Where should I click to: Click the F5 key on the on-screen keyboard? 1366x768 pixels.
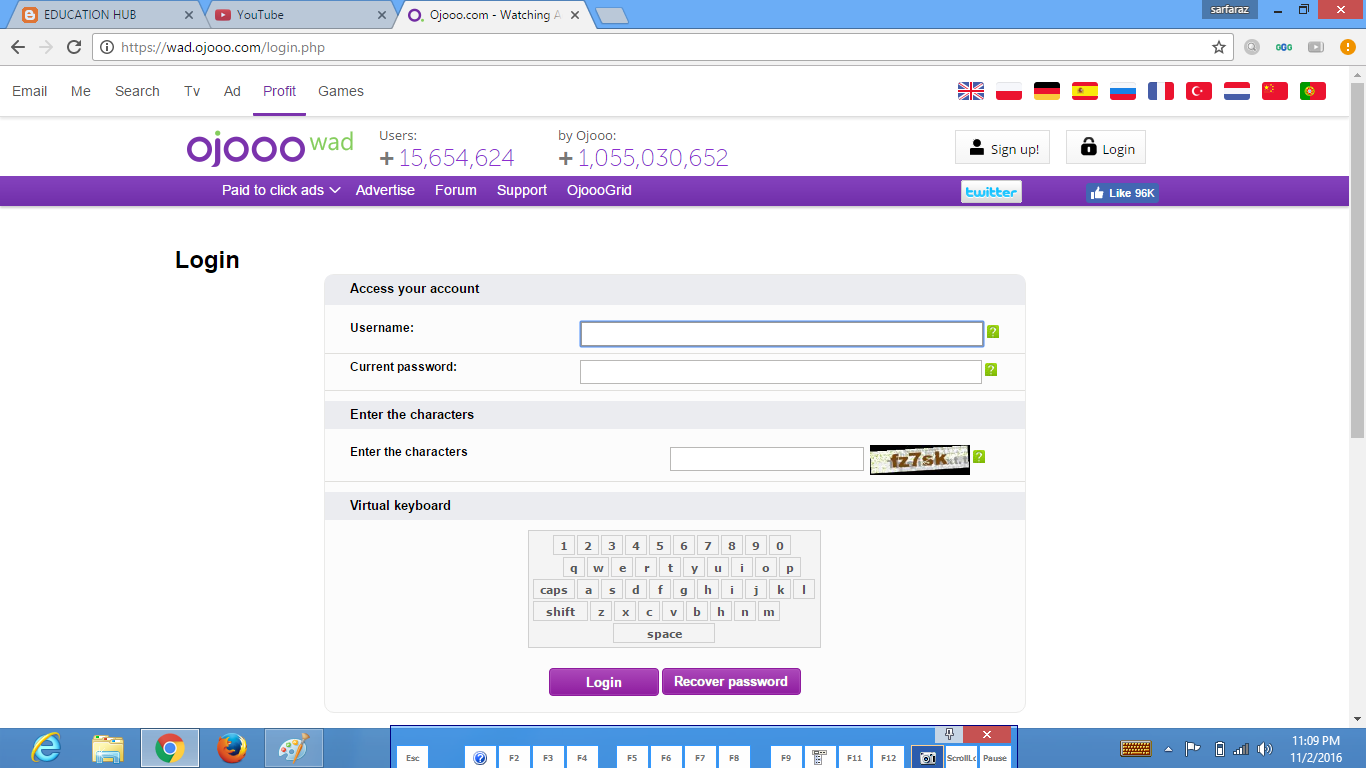[632, 758]
